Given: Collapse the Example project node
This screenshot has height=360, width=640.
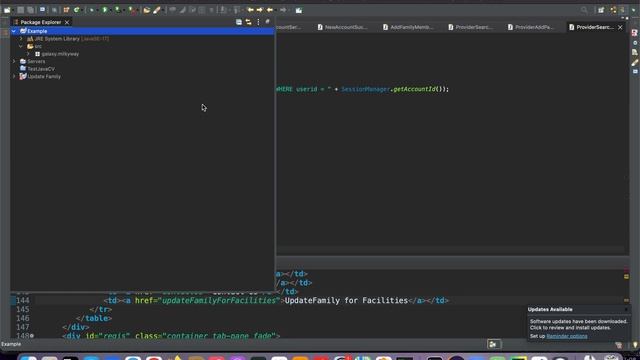Looking at the screenshot, I should (x=14, y=31).
